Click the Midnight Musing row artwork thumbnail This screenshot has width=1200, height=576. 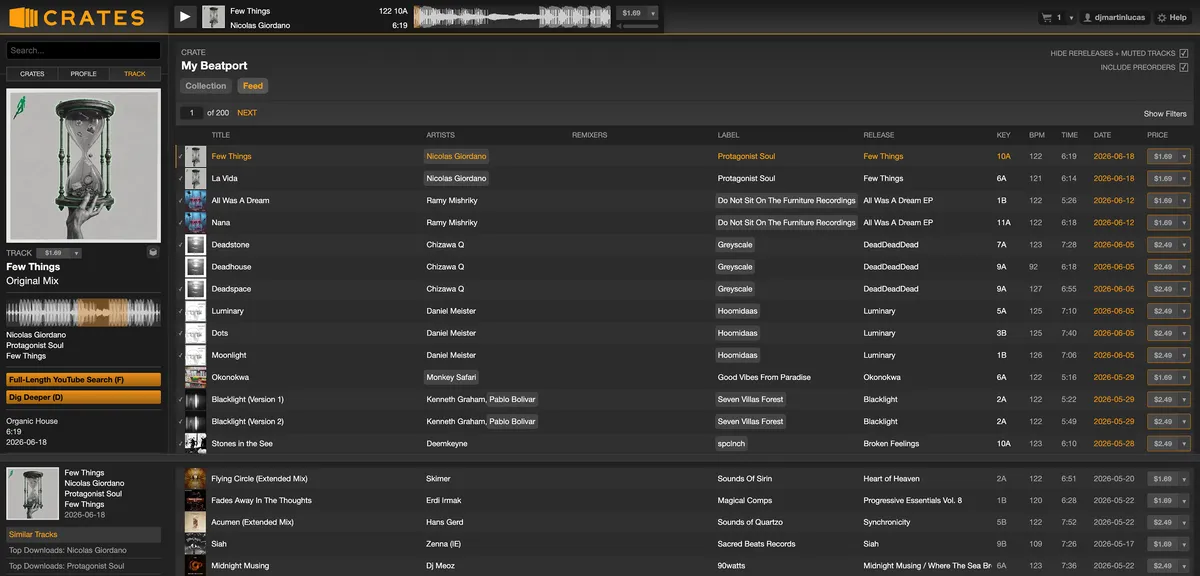(195, 566)
